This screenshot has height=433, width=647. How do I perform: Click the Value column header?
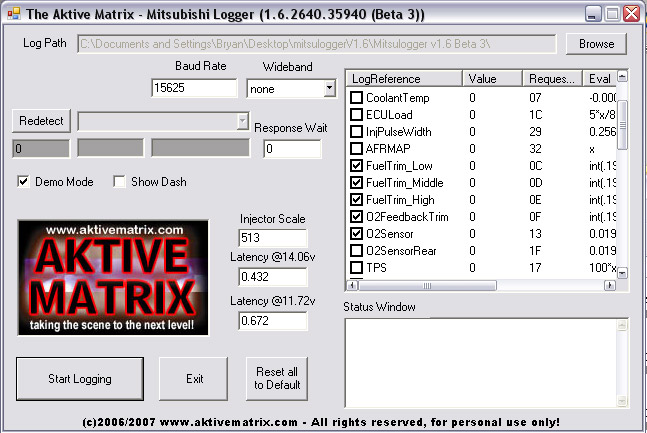(x=493, y=78)
